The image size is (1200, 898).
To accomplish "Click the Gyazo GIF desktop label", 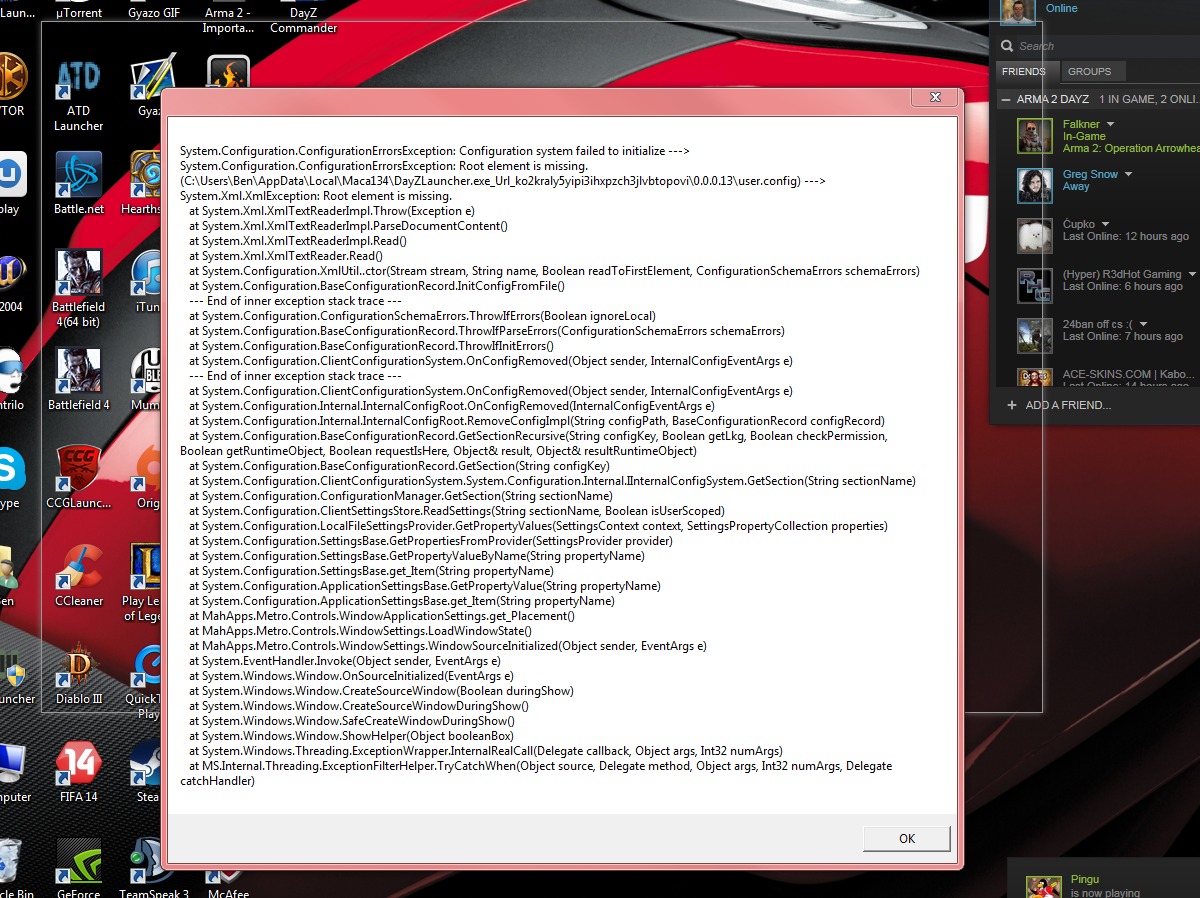I will (155, 13).
